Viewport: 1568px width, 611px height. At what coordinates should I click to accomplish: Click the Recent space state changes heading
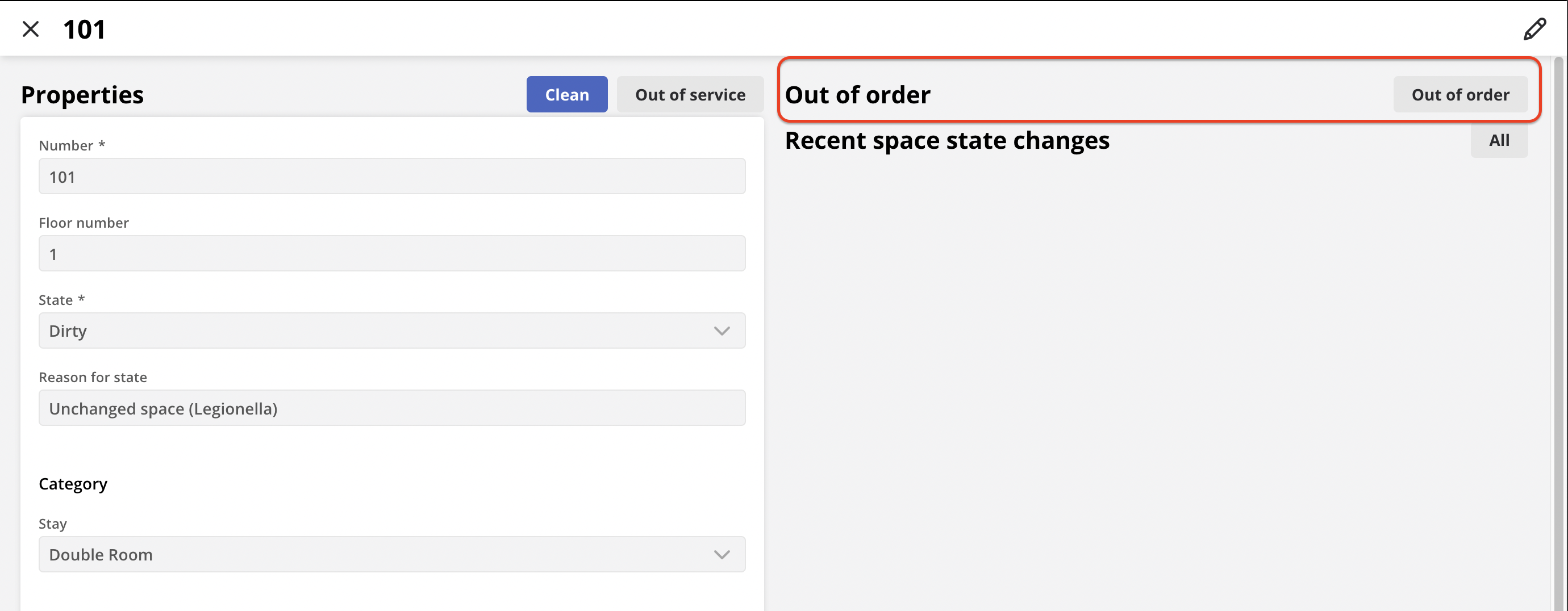(x=946, y=141)
